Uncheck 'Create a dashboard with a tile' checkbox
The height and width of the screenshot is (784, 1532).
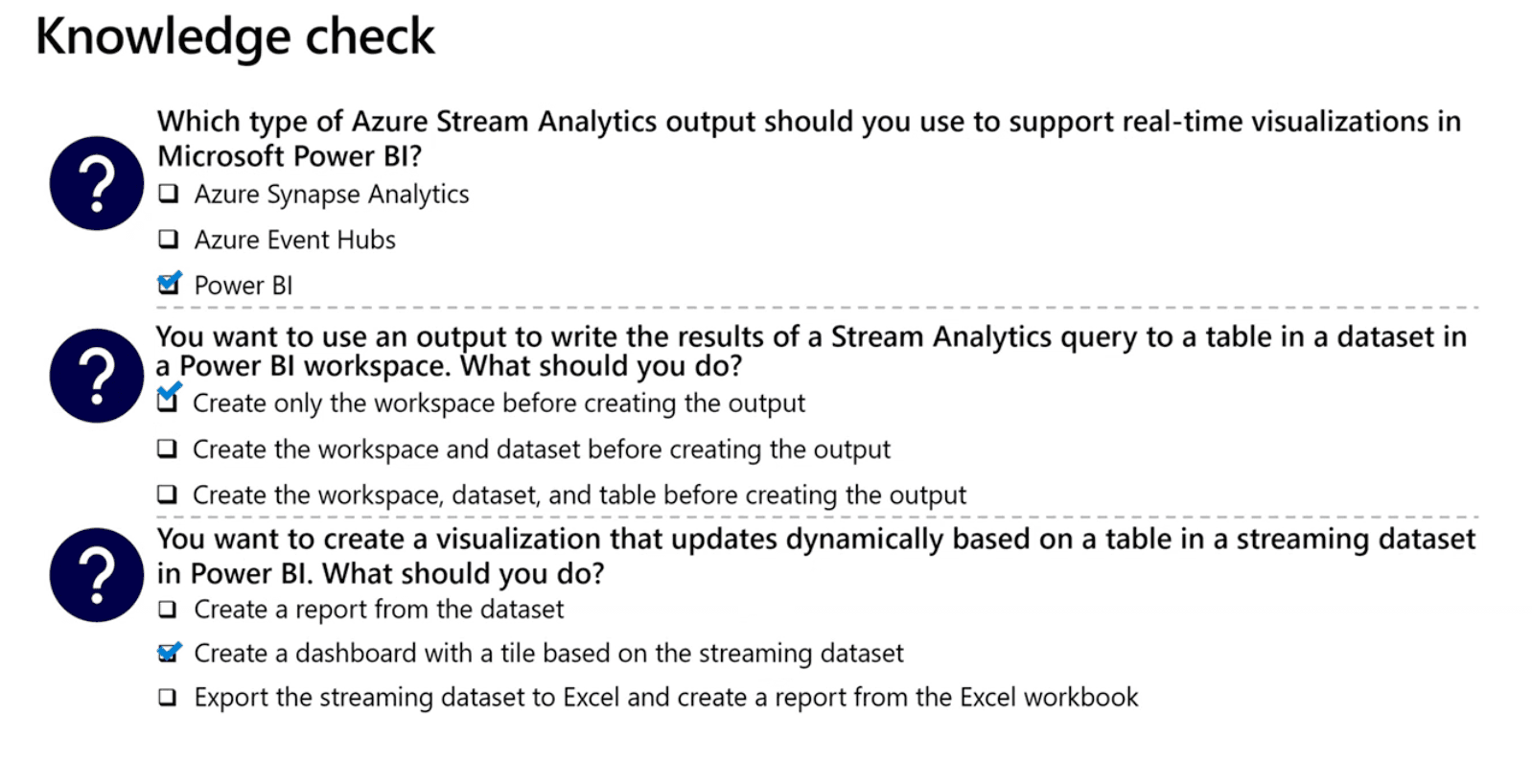[x=169, y=653]
